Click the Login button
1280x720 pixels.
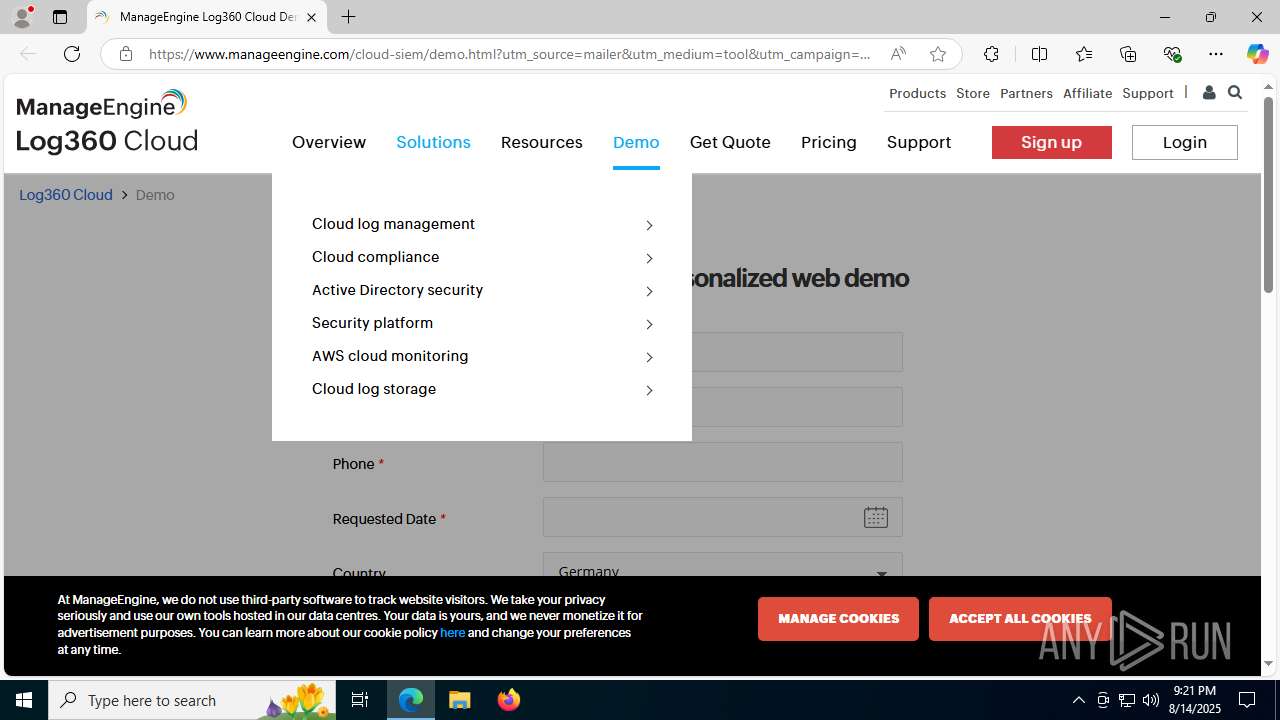(1184, 142)
